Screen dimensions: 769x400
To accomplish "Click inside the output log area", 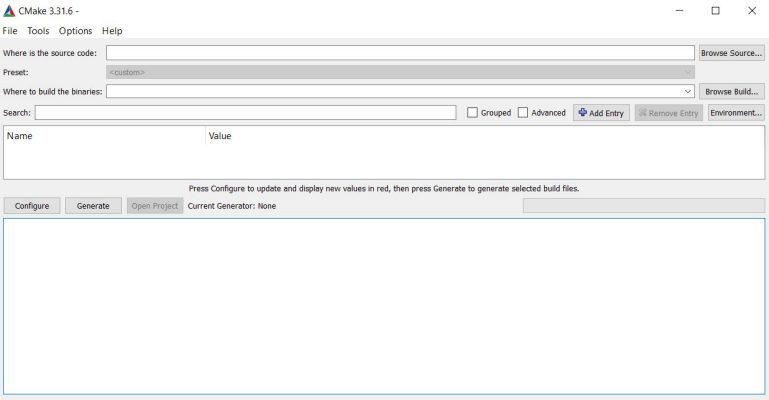I will pyautogui.click(x=384, y=306).
